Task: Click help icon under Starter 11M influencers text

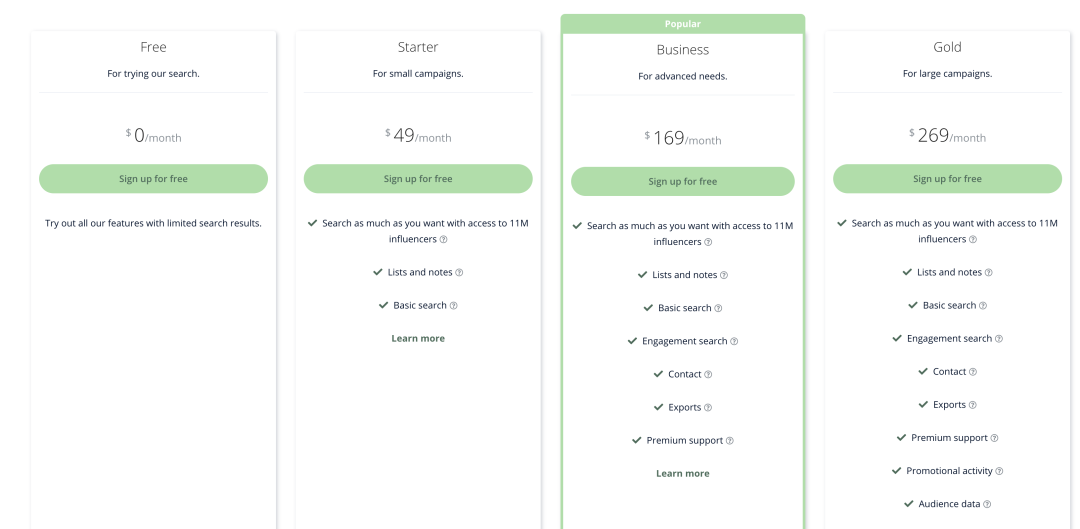Action: tap(444, 240)
